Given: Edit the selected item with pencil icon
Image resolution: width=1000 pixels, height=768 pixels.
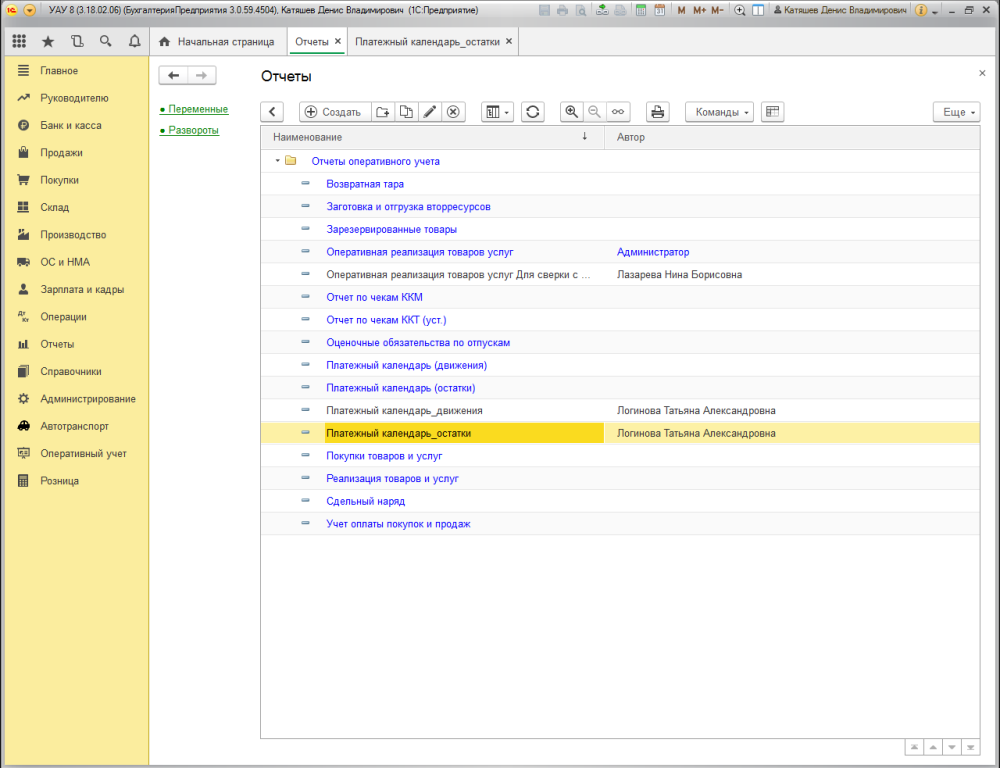Looking at the screenshot, I should pos(430,112).
